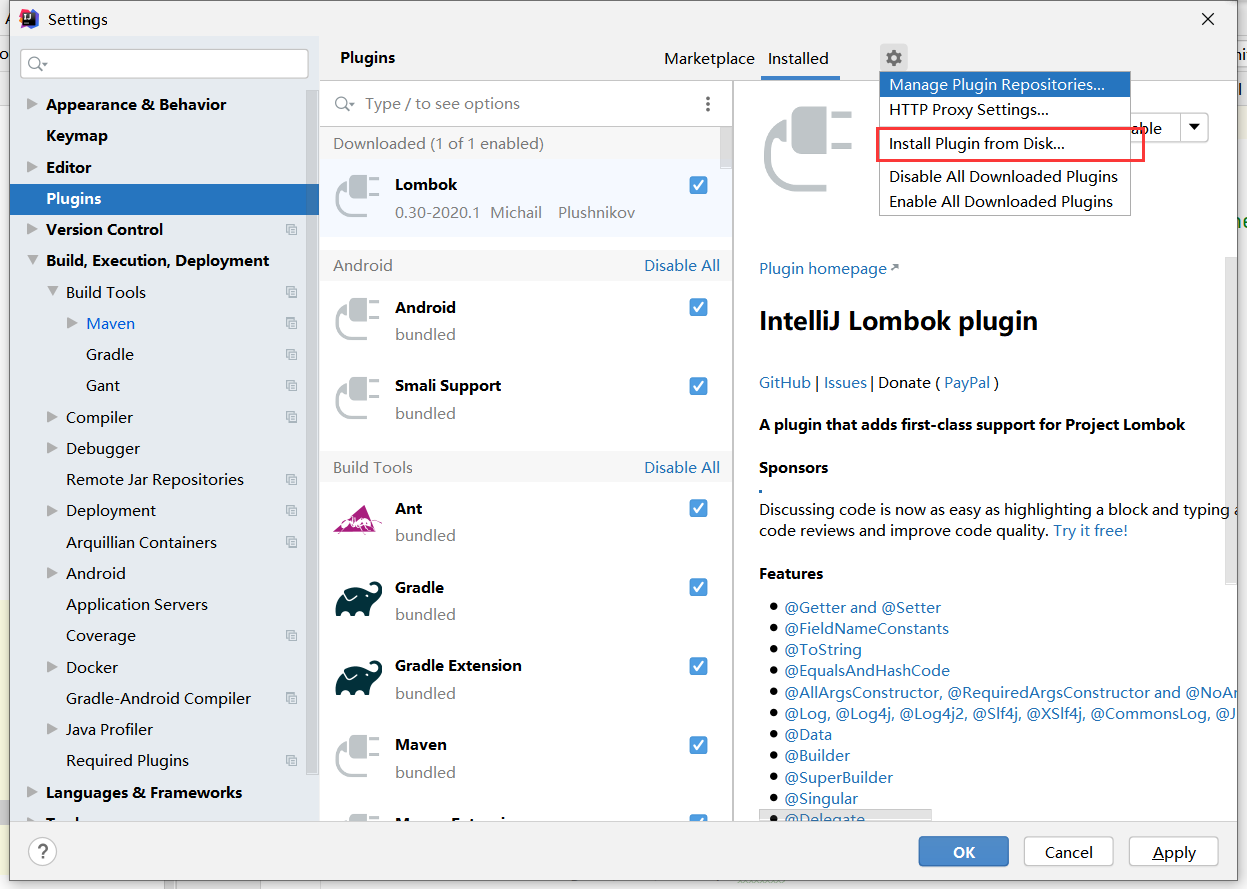Click the project-level icon beside Coverage
The image size is (1247, 889).
pyautogui.click(x=291, y=636)
